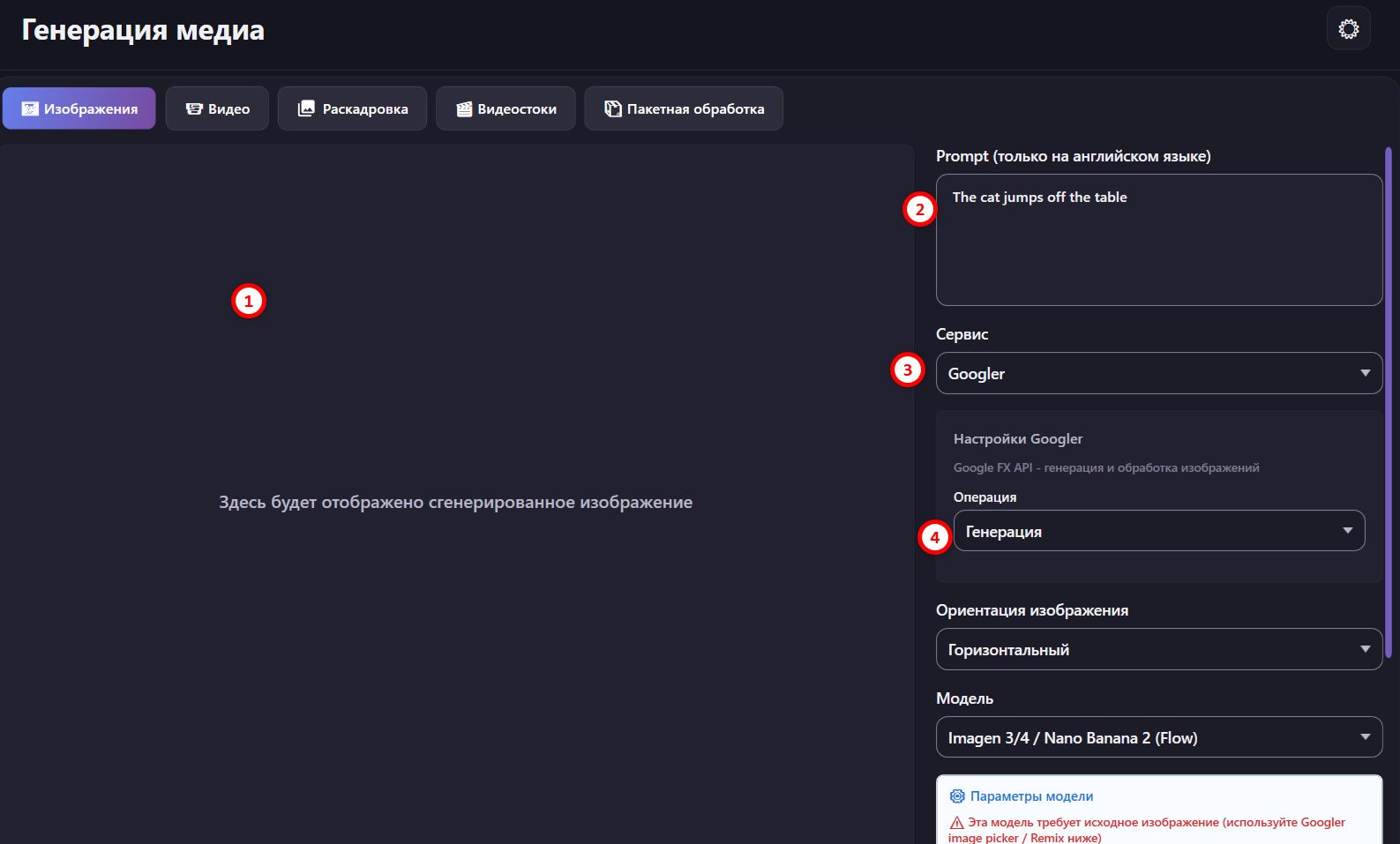
Task: Click the right panel vertical scrollbar
Action: point(1389,402)
